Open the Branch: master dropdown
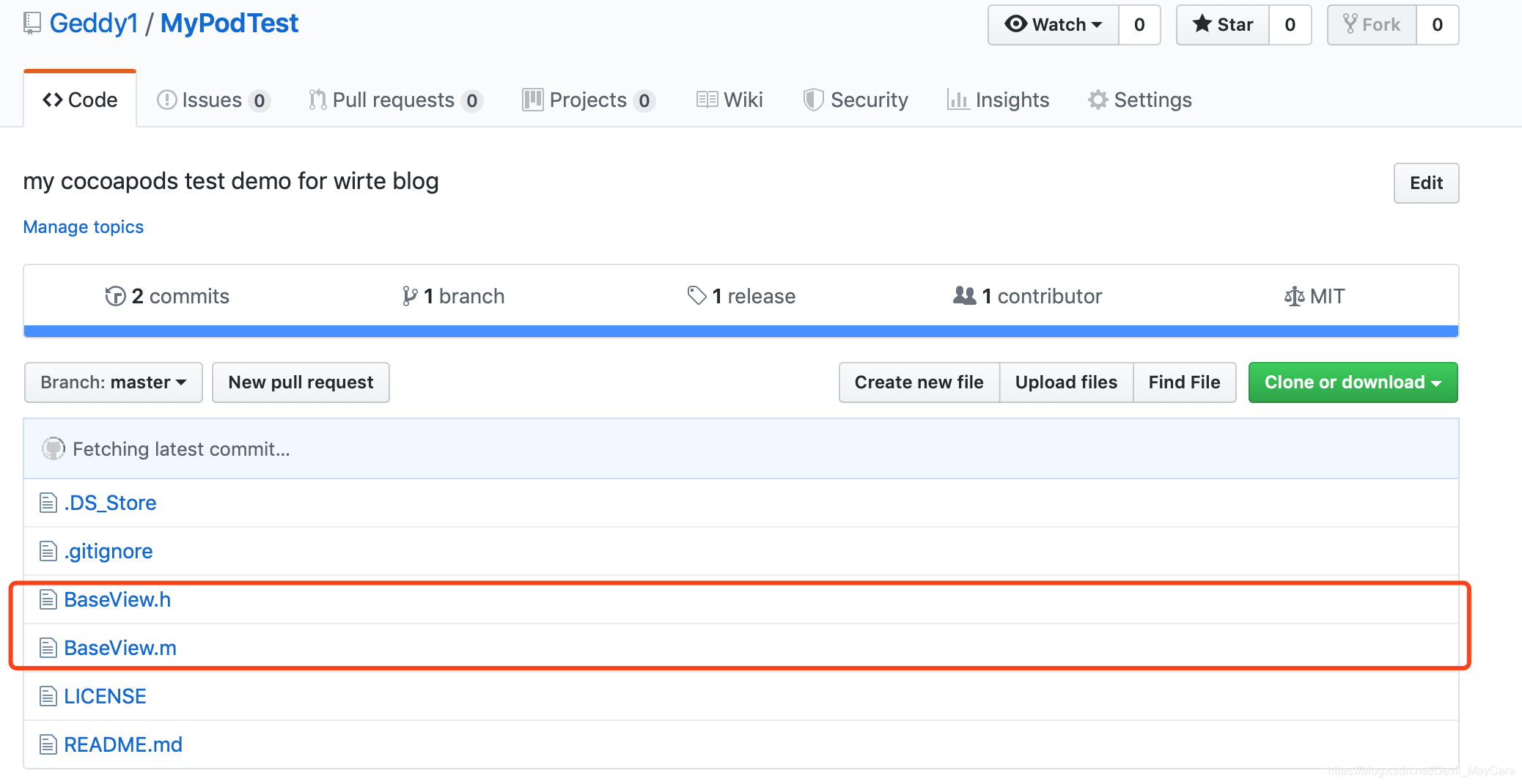1522x784 pixels. [114, 382]
